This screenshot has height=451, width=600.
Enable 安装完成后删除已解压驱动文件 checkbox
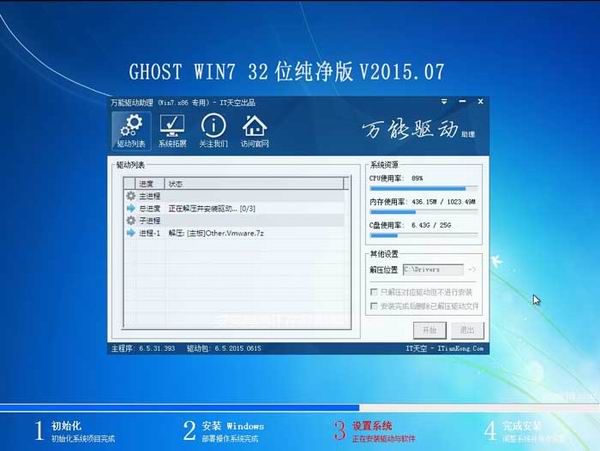[374, 306]
